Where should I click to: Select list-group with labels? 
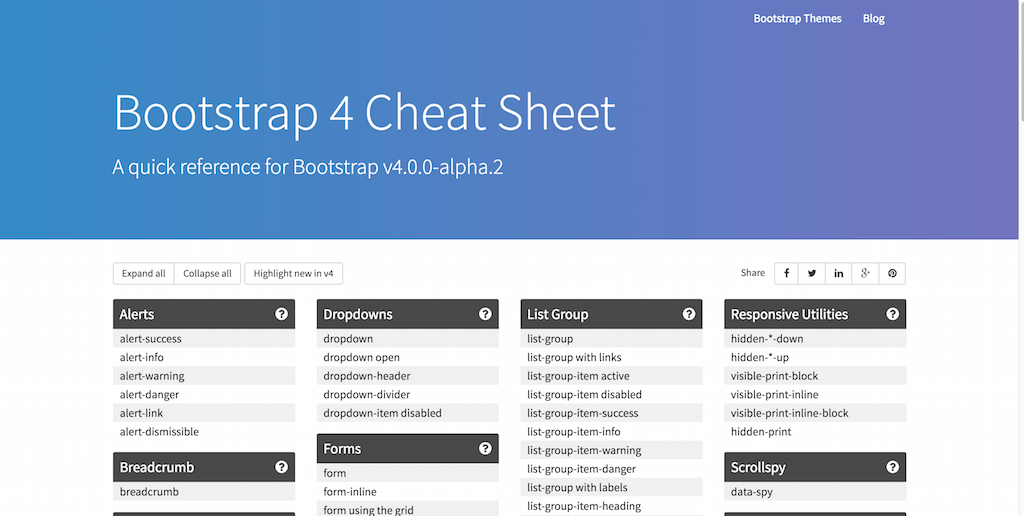coord(611,487)
